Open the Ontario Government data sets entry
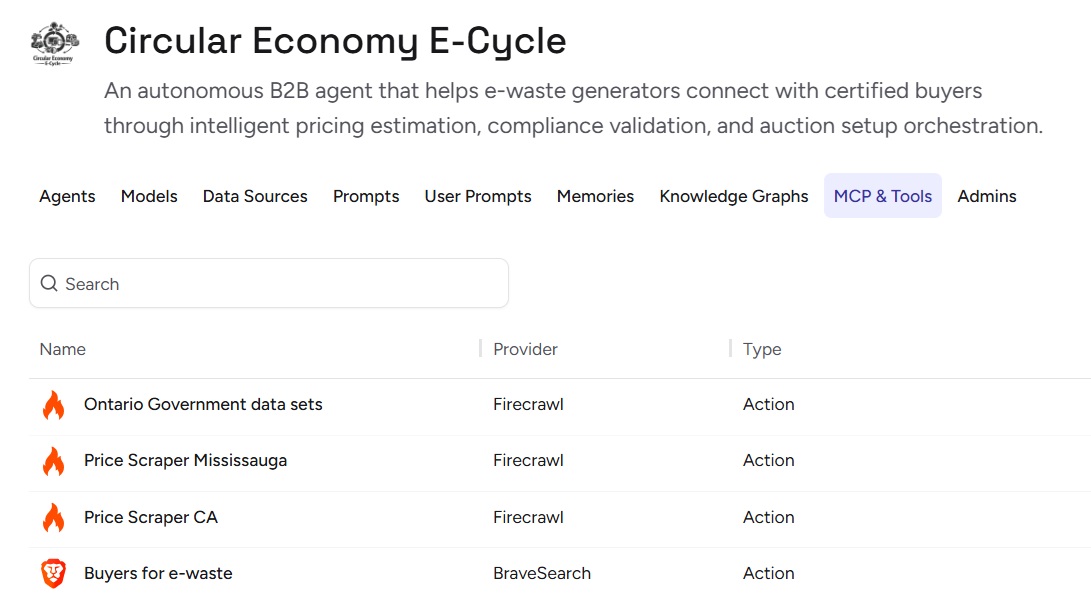 pyautogui.click(x=203, y=405)
